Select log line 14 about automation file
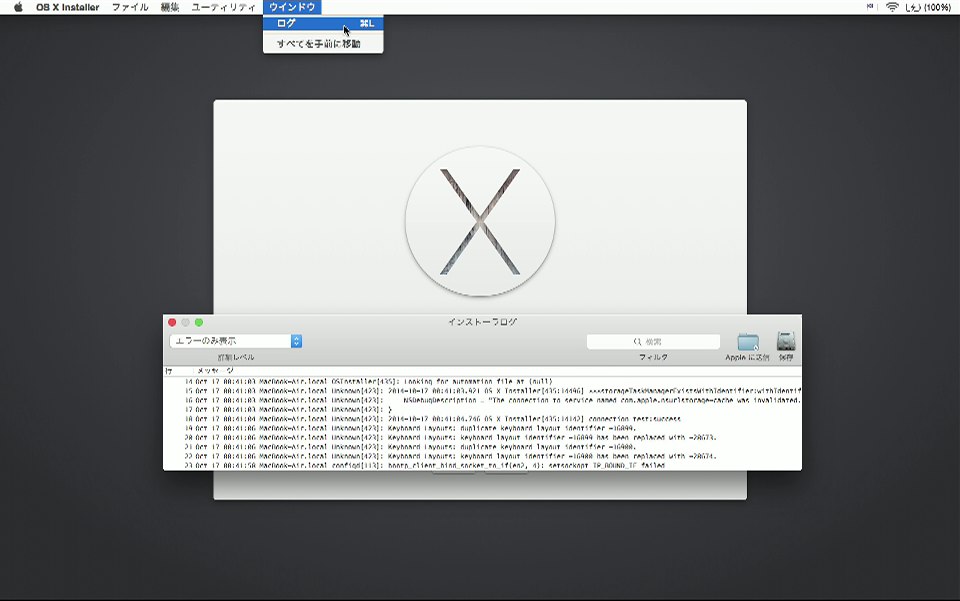Screen dimensions: 960x601 tap(482, 381)
